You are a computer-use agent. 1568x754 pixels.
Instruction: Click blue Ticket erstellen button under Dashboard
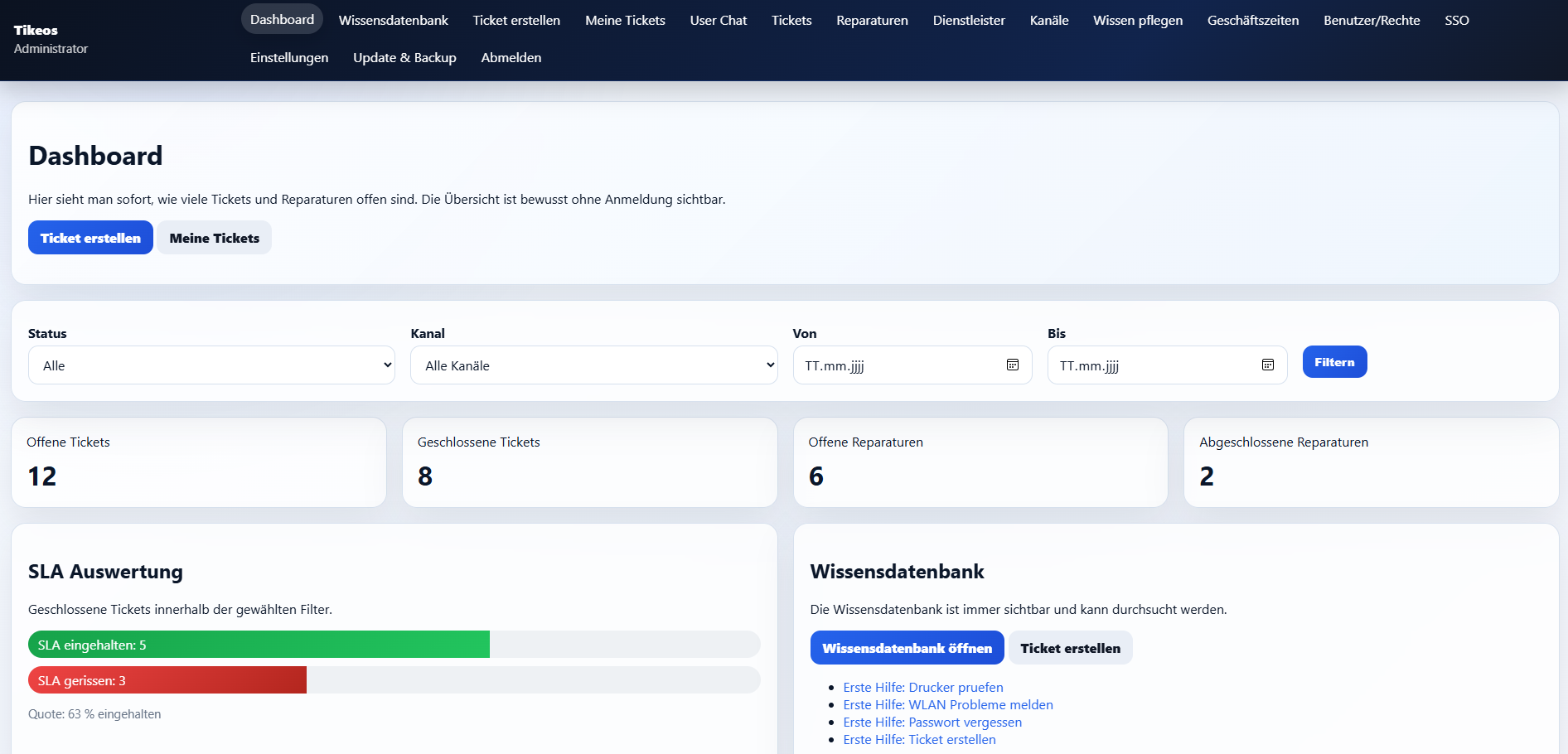coord(90,238)
